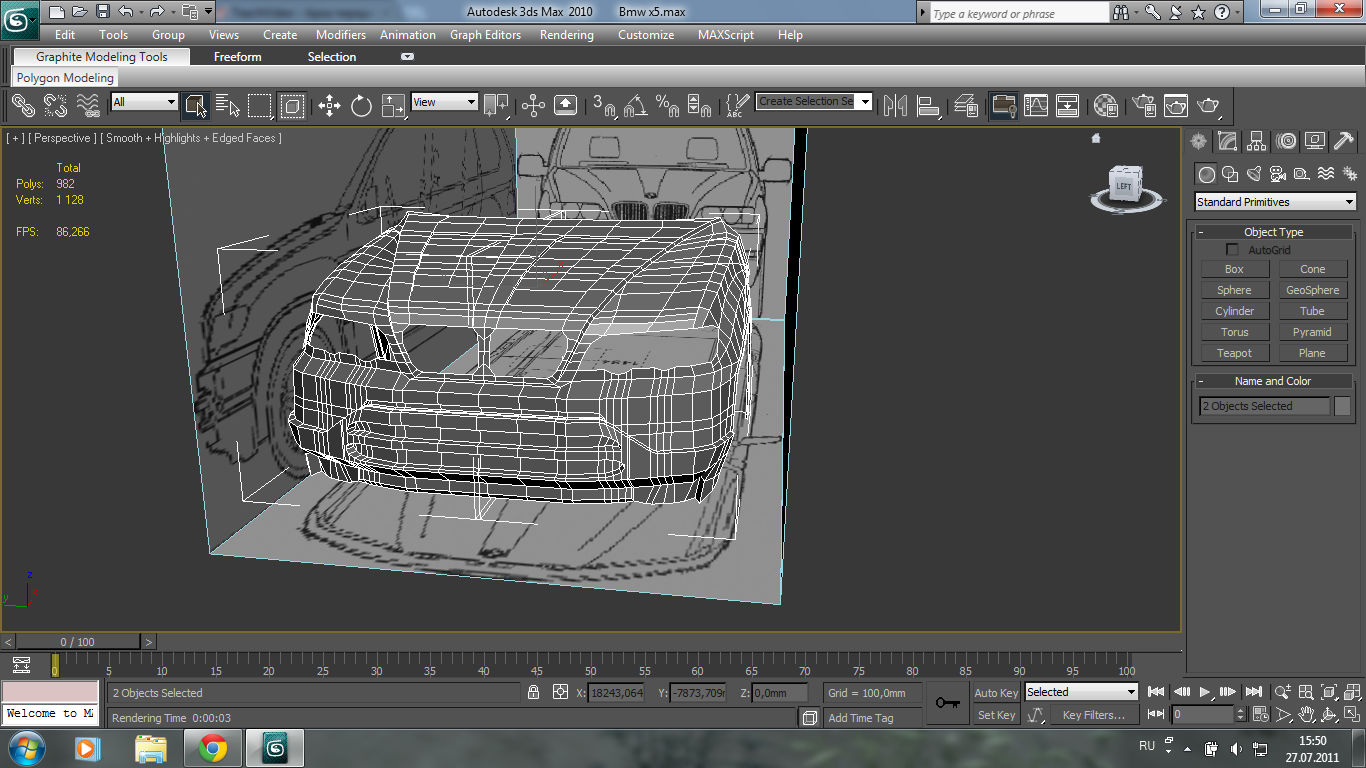
Task: Play the animation
Action: point(1205,692)
